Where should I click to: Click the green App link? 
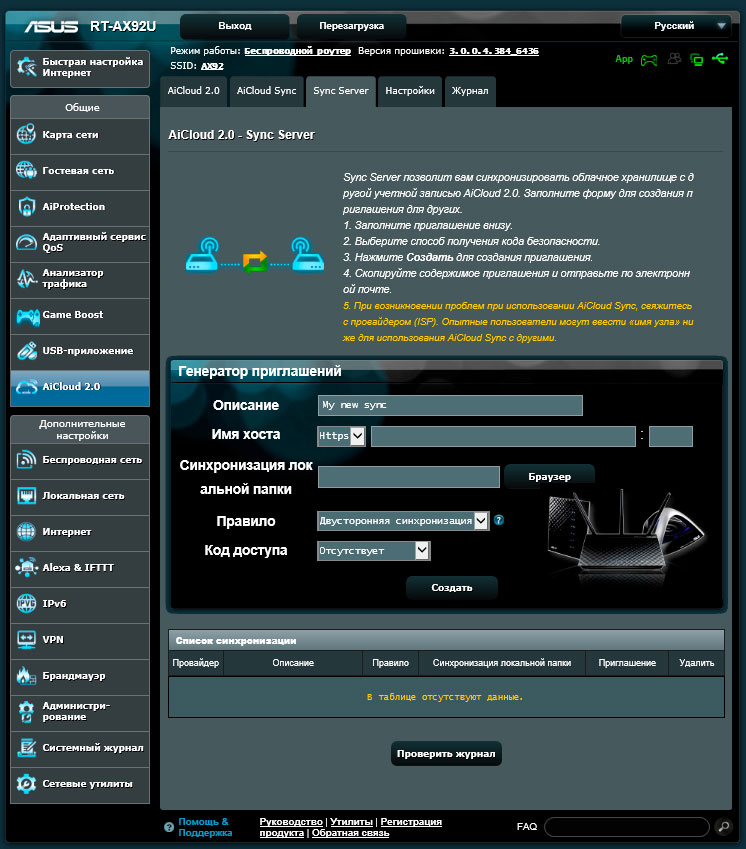[x=624, y=59]
